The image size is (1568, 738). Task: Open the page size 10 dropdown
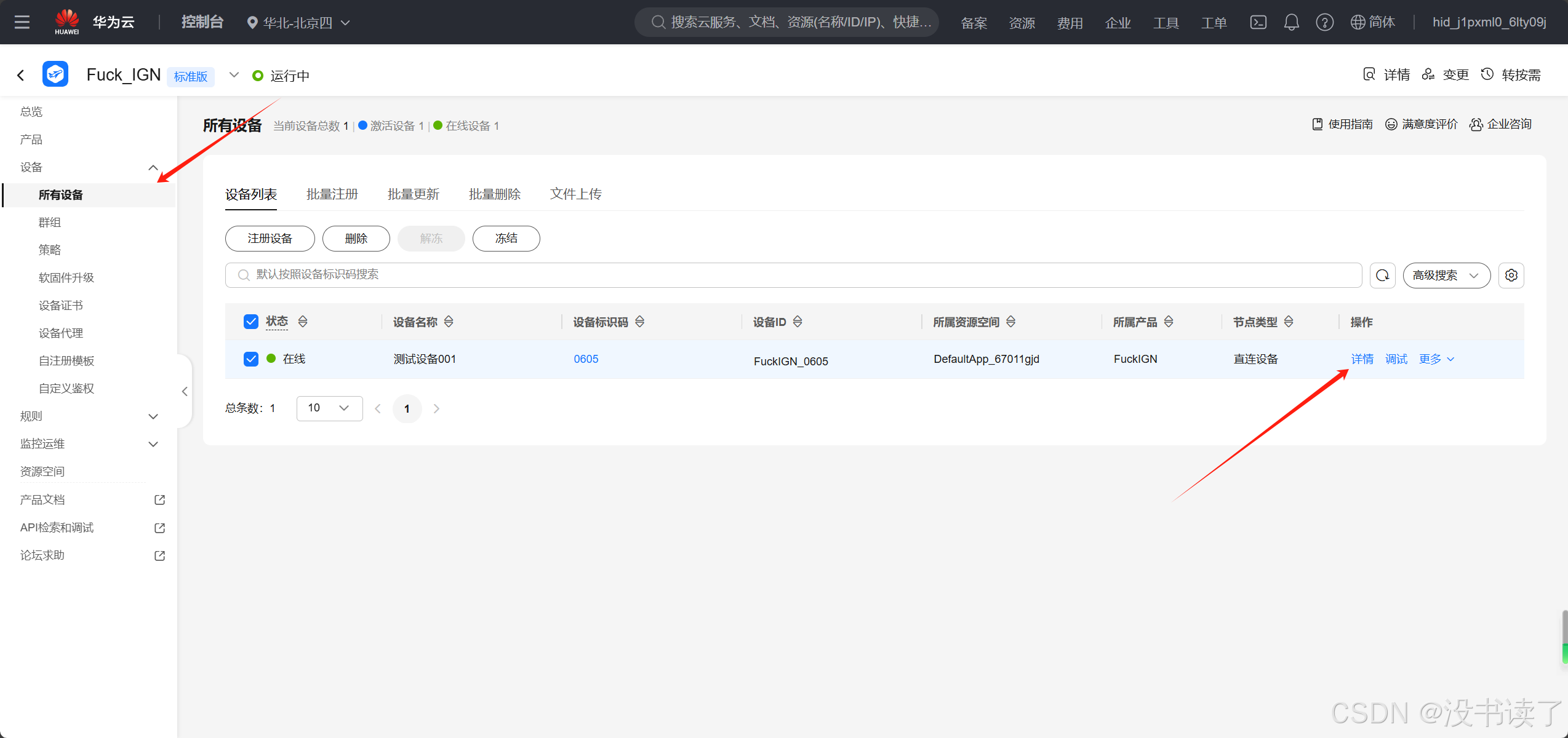(x=329, y=408)
